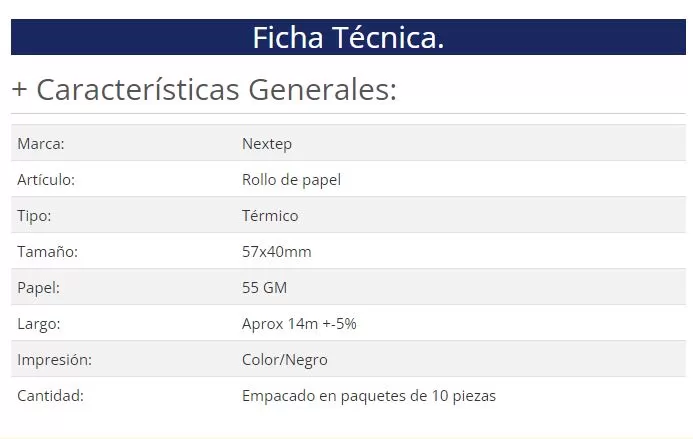The image size is (693, 439).
Task: Click the Ficha Técnica header banner
Action: pos(347,37)
